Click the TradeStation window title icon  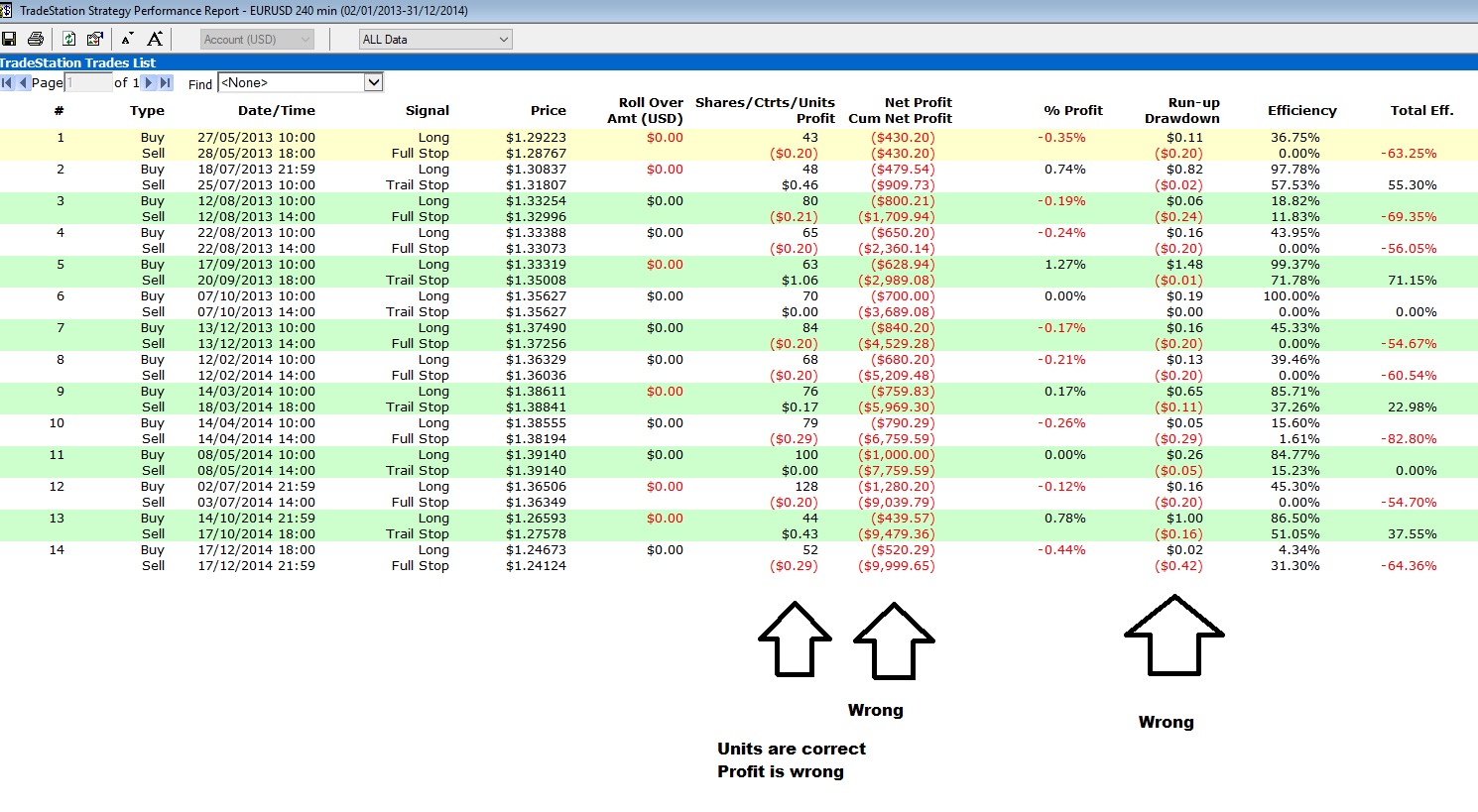pos(7,10)
